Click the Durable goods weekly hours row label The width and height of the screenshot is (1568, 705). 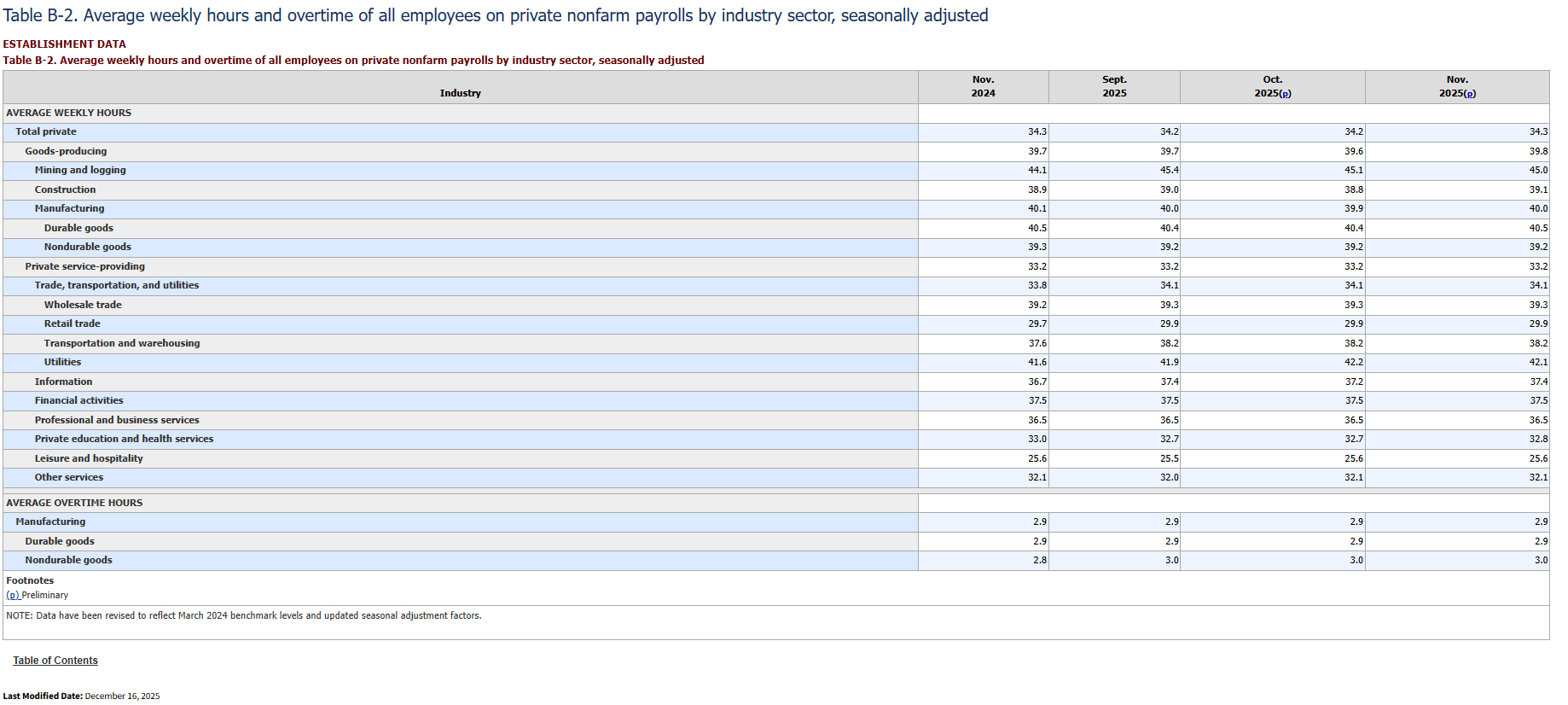point(78,228)
